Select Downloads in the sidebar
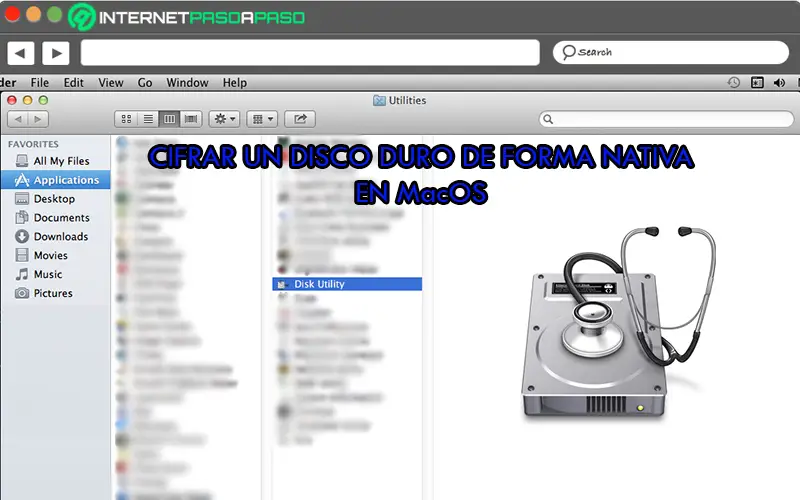 coord(56,237)
